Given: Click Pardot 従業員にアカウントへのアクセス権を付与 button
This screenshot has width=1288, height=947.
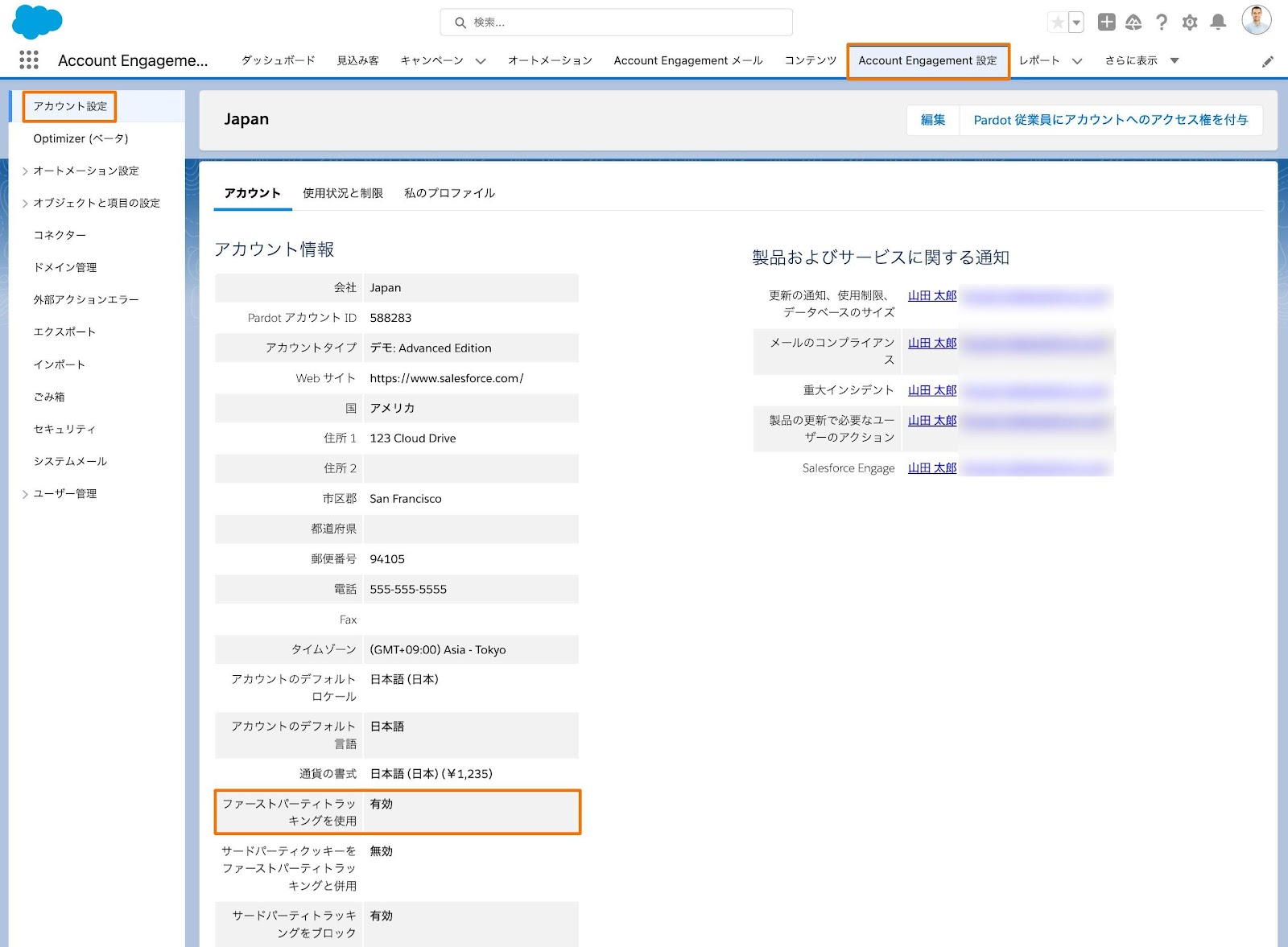Looking at the screenshot, I should click(1111, 120).
